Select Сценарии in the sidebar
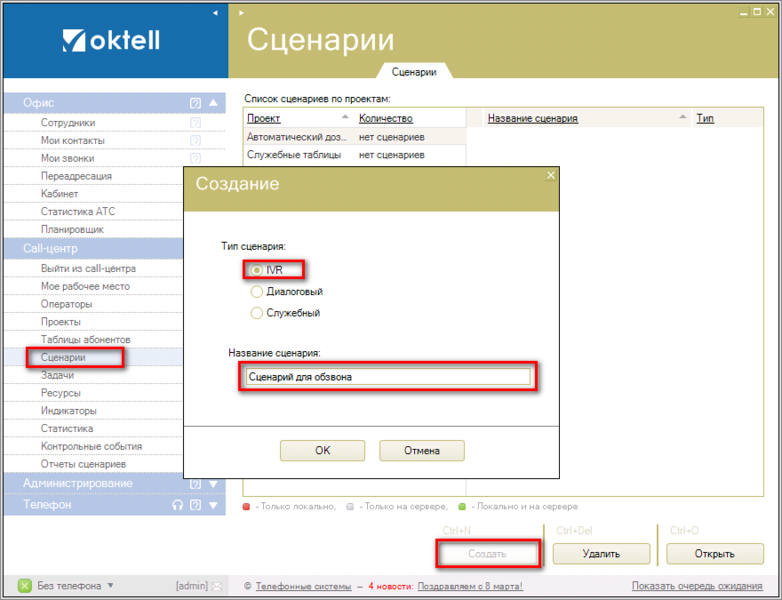Viewport: 782px width, 600px height. point(63,358)
